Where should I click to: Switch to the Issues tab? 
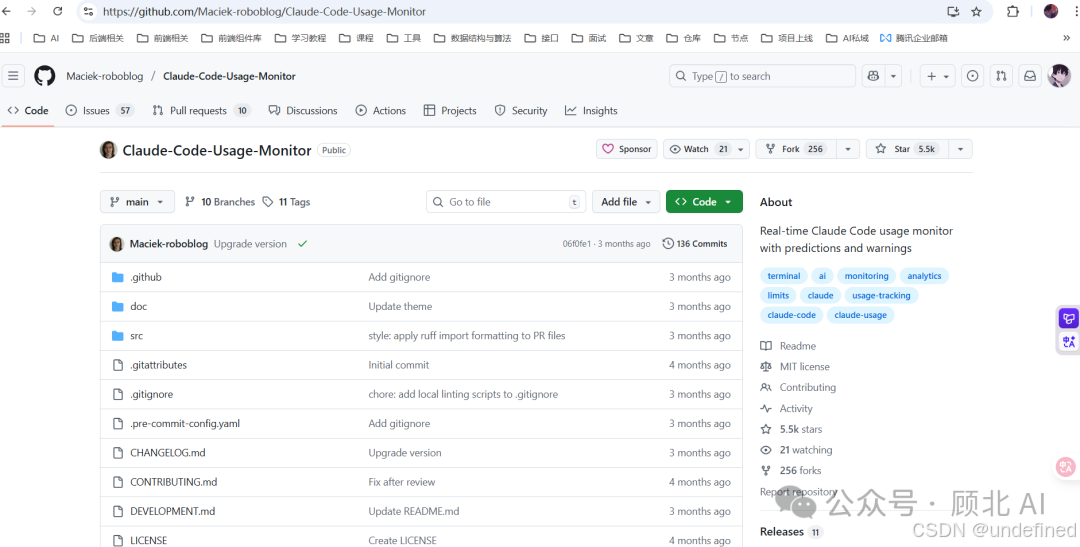pyautogui.click(x=99, y=110)
